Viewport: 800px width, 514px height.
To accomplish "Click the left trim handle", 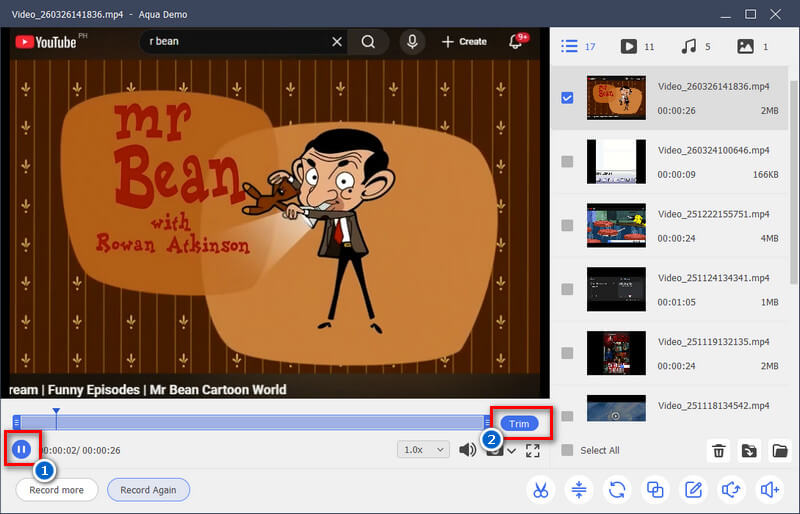I will coord(17,422).
